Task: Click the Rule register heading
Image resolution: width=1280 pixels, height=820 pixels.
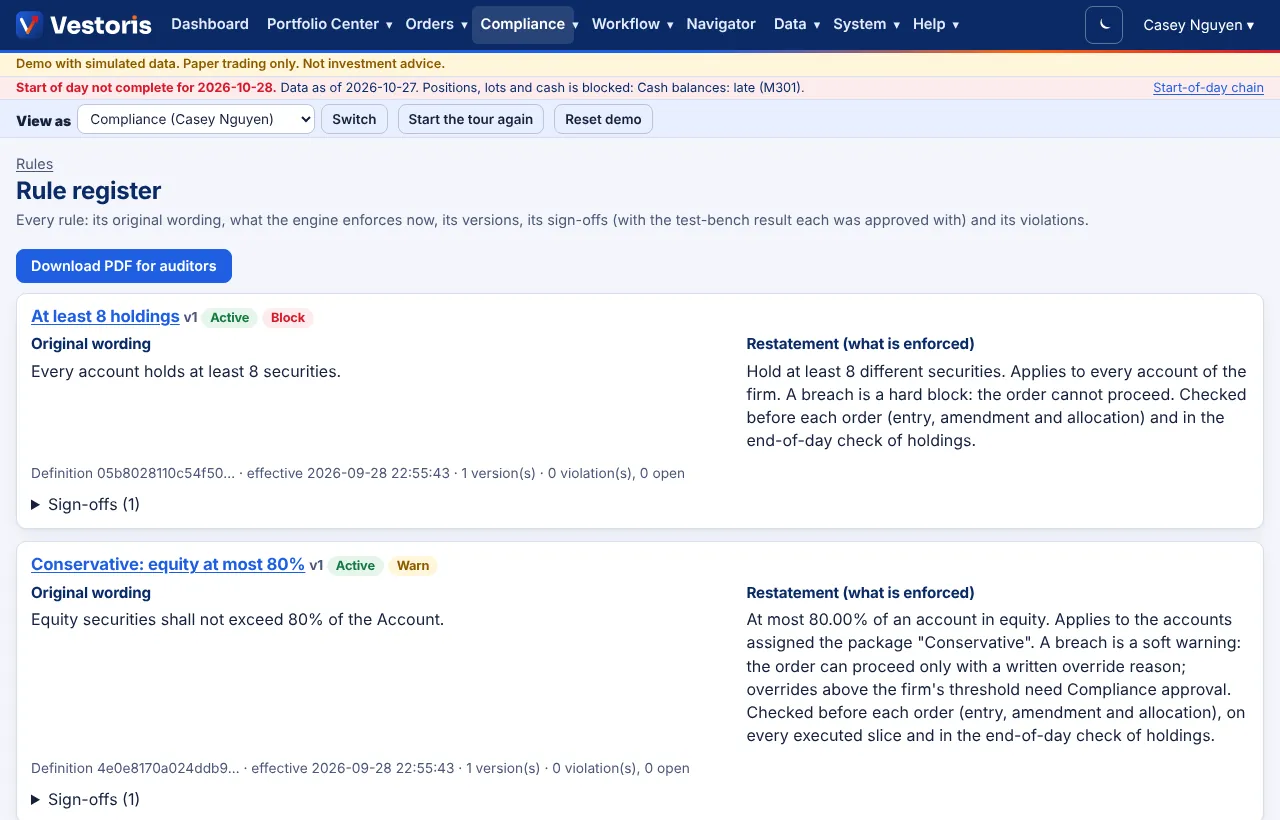Action: 89,191
